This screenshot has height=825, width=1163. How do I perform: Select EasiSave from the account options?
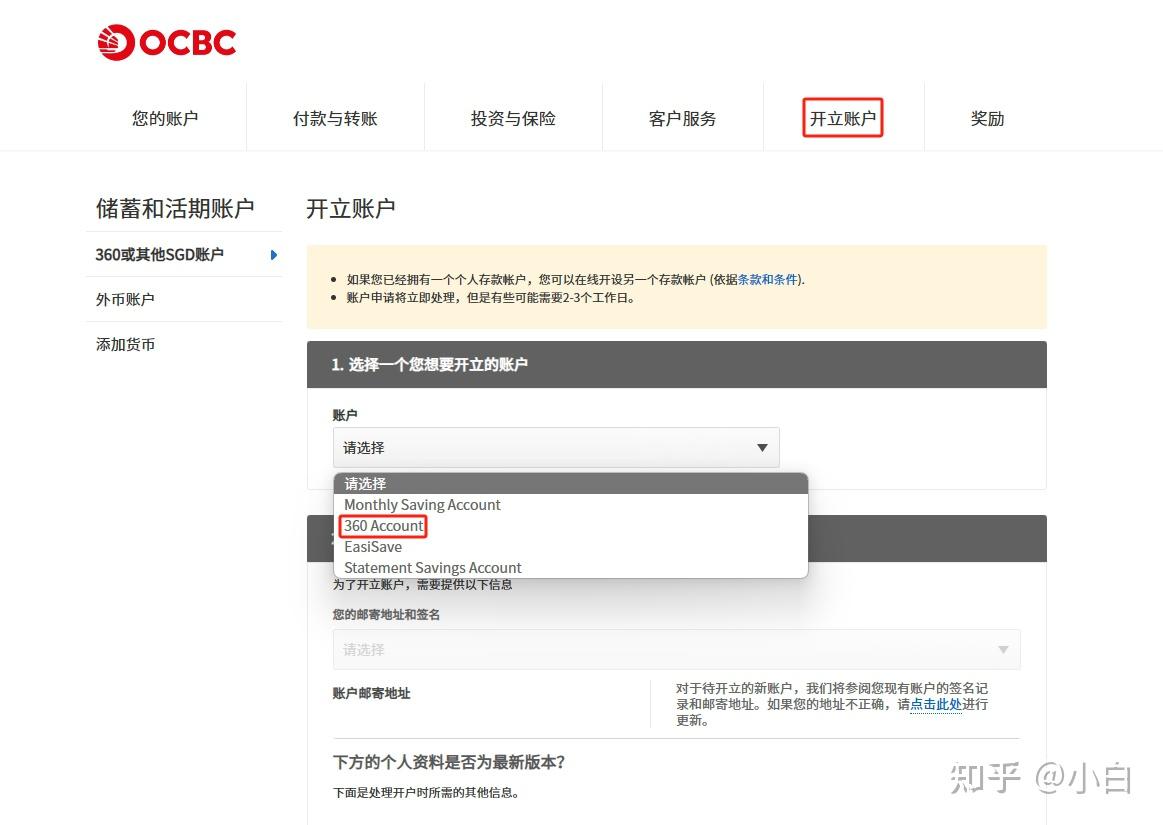point(373,546)
